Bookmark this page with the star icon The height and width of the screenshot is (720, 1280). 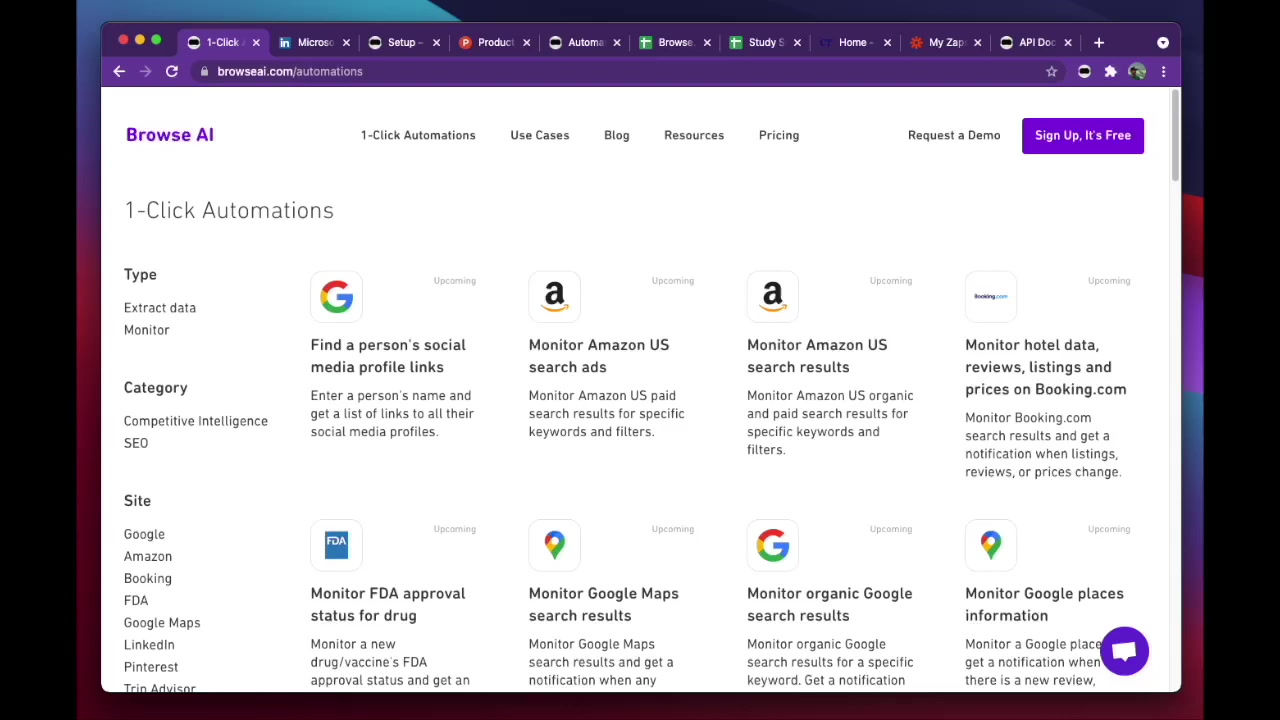[1051, 72]
